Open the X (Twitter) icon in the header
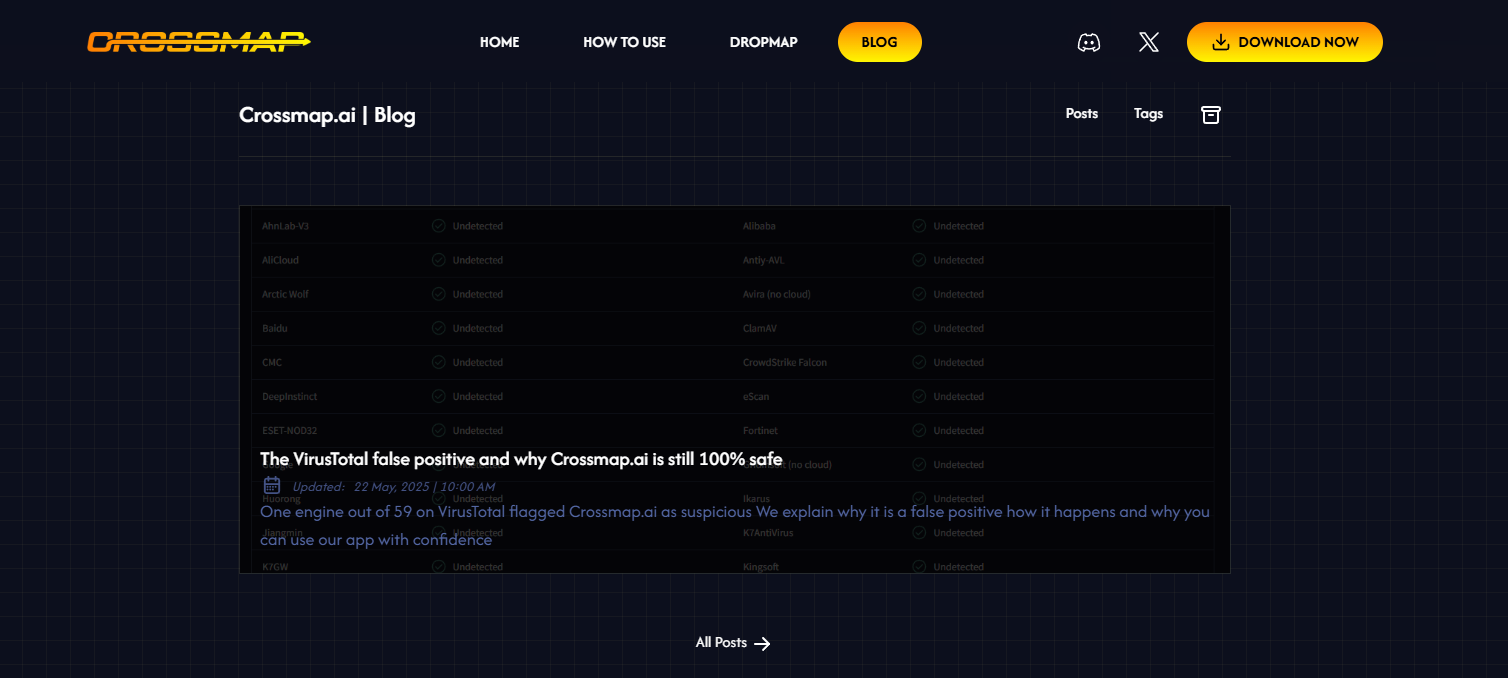This screenshot has width=1508, height=678. point(1148,42)
